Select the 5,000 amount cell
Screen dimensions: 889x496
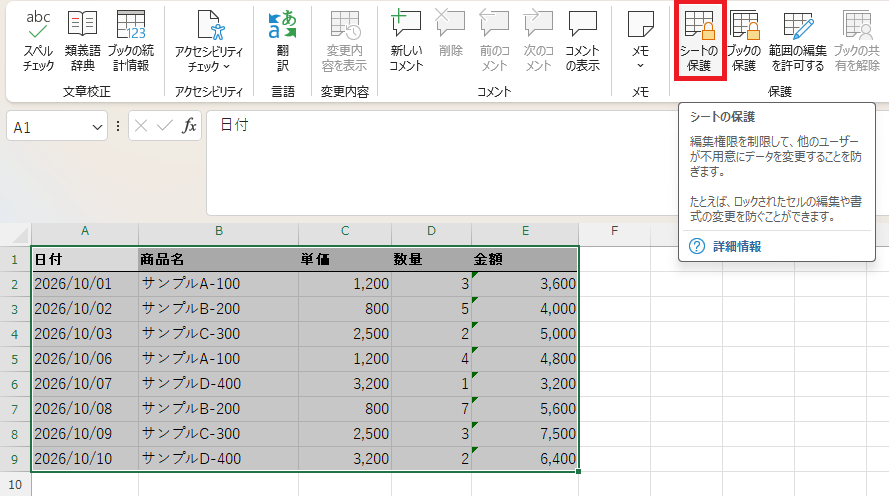[525, 334]
